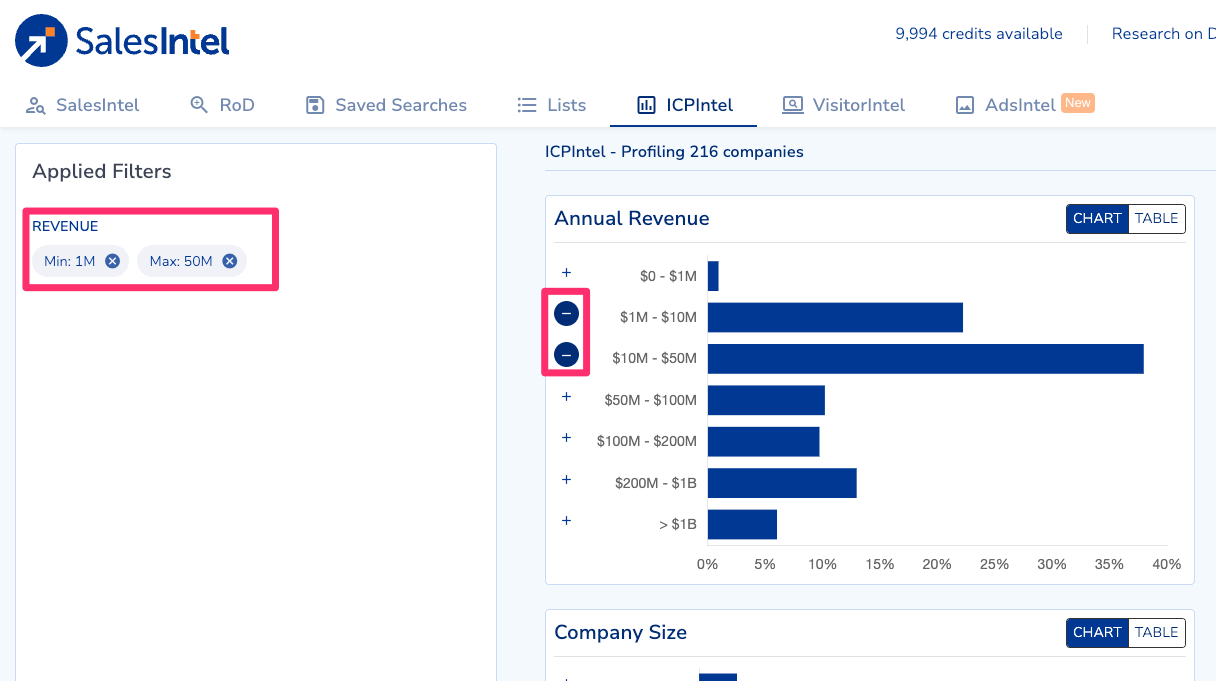Add the $50M - $100M revenue range
The image size is (1216, 681).
(x=566, y=397)
